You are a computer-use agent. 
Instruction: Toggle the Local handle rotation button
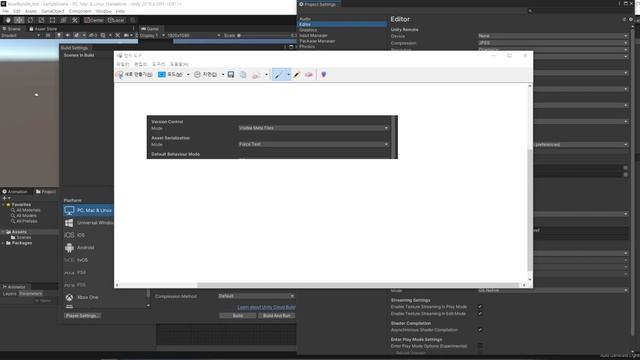pyautogui.click(x=116, y=20)
